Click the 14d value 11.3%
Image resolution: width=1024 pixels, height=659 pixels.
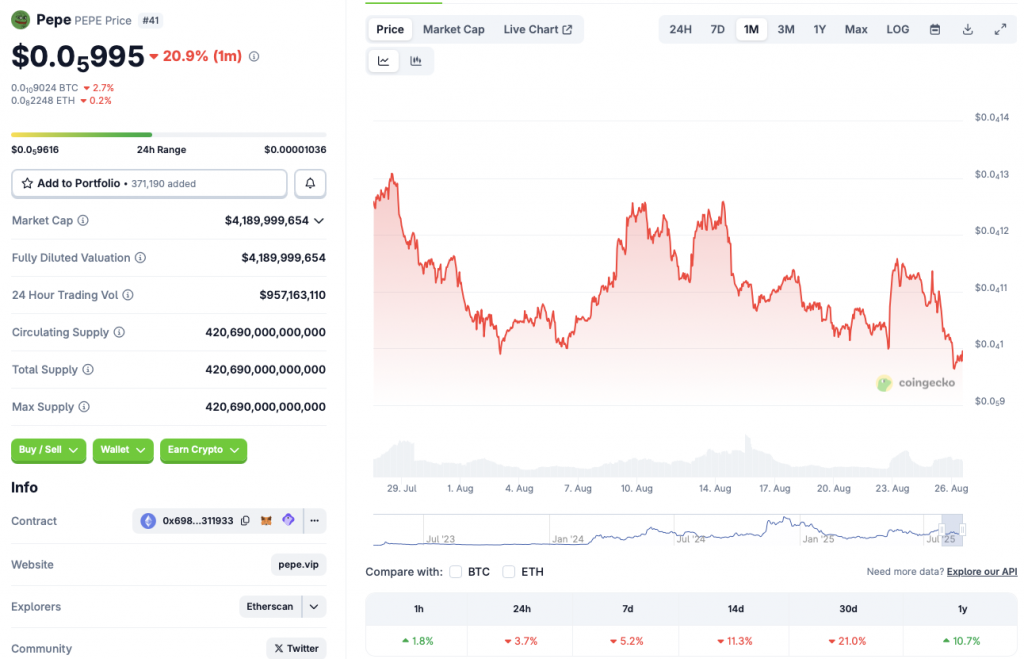(x=735, y=641)
